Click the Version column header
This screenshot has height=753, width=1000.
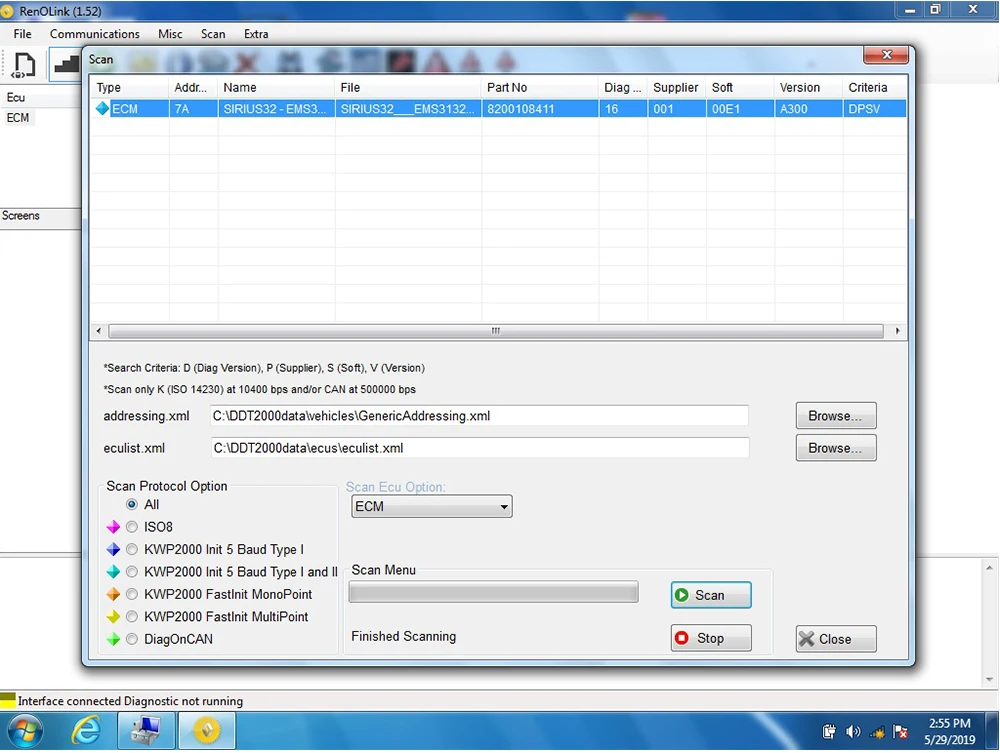point(808,87)
